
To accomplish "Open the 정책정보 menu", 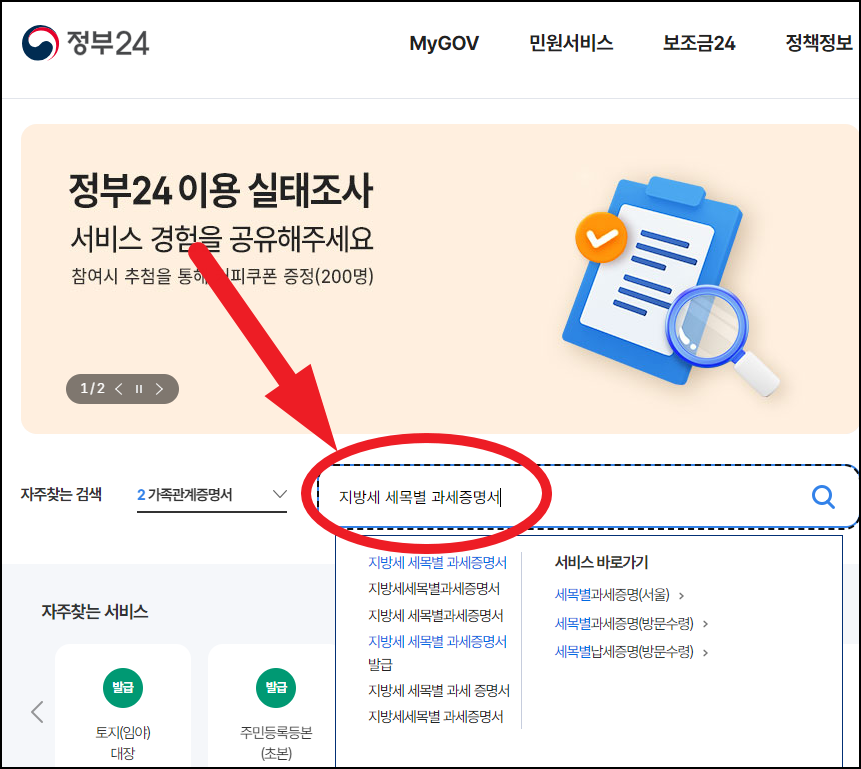I will click(x=818, y=43).
